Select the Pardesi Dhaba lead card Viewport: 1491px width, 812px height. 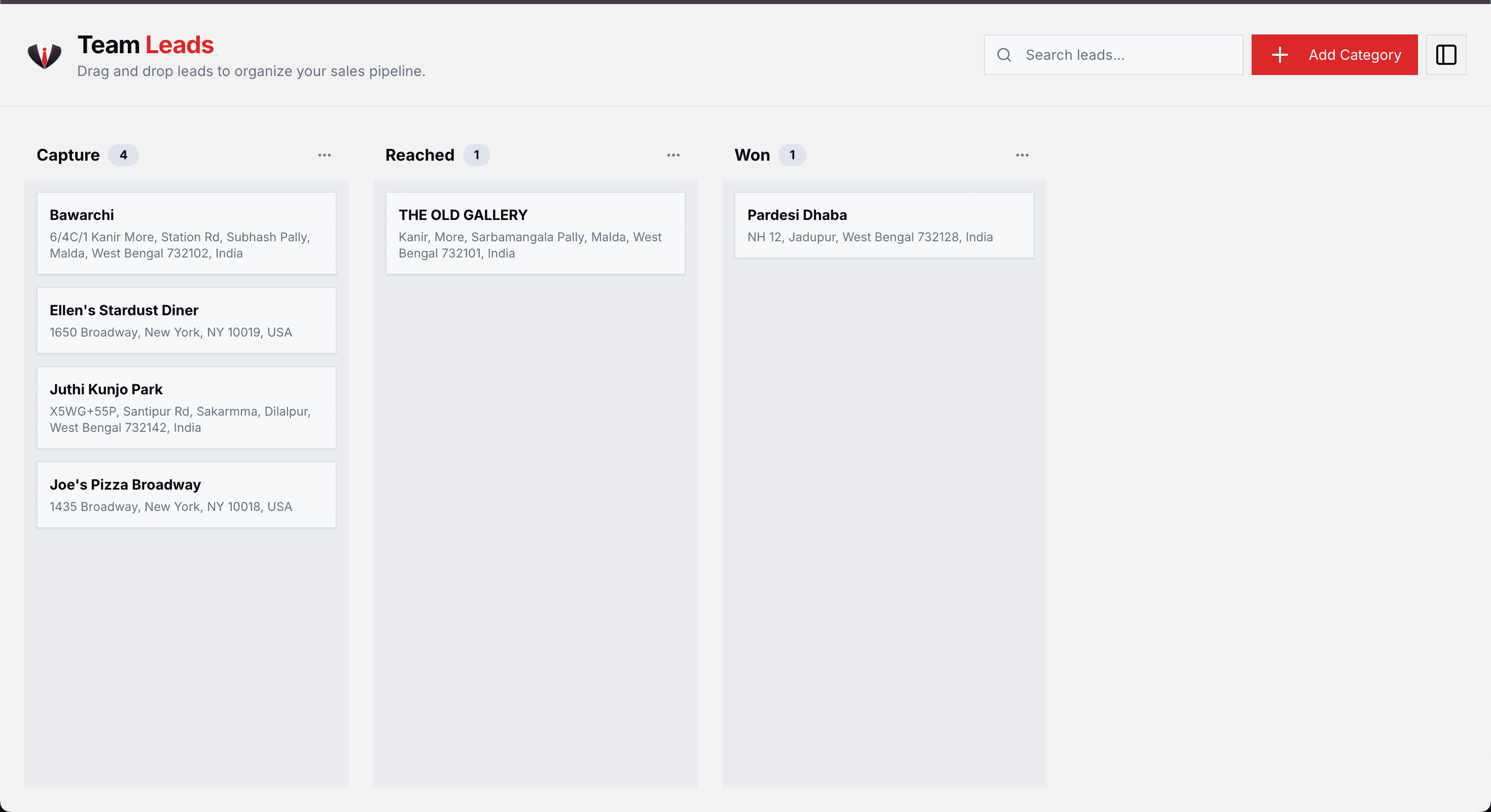point(884,225)
